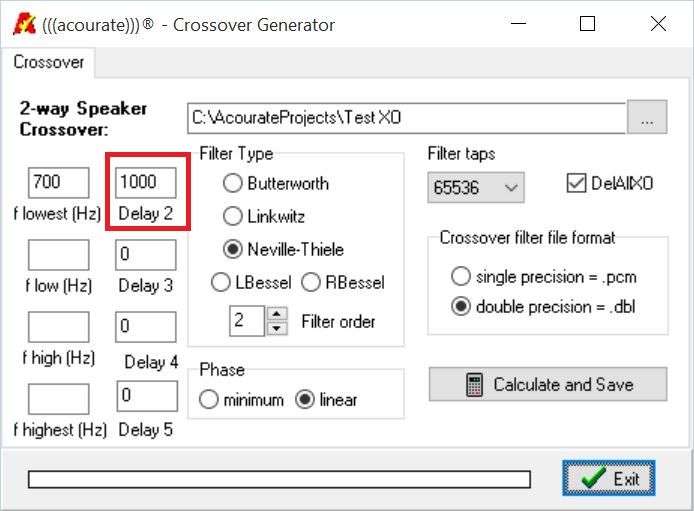Click the progress bar at the bottom
Viewport: 694px width, 511px height.
pyautogui.click(x=279, y=480)
